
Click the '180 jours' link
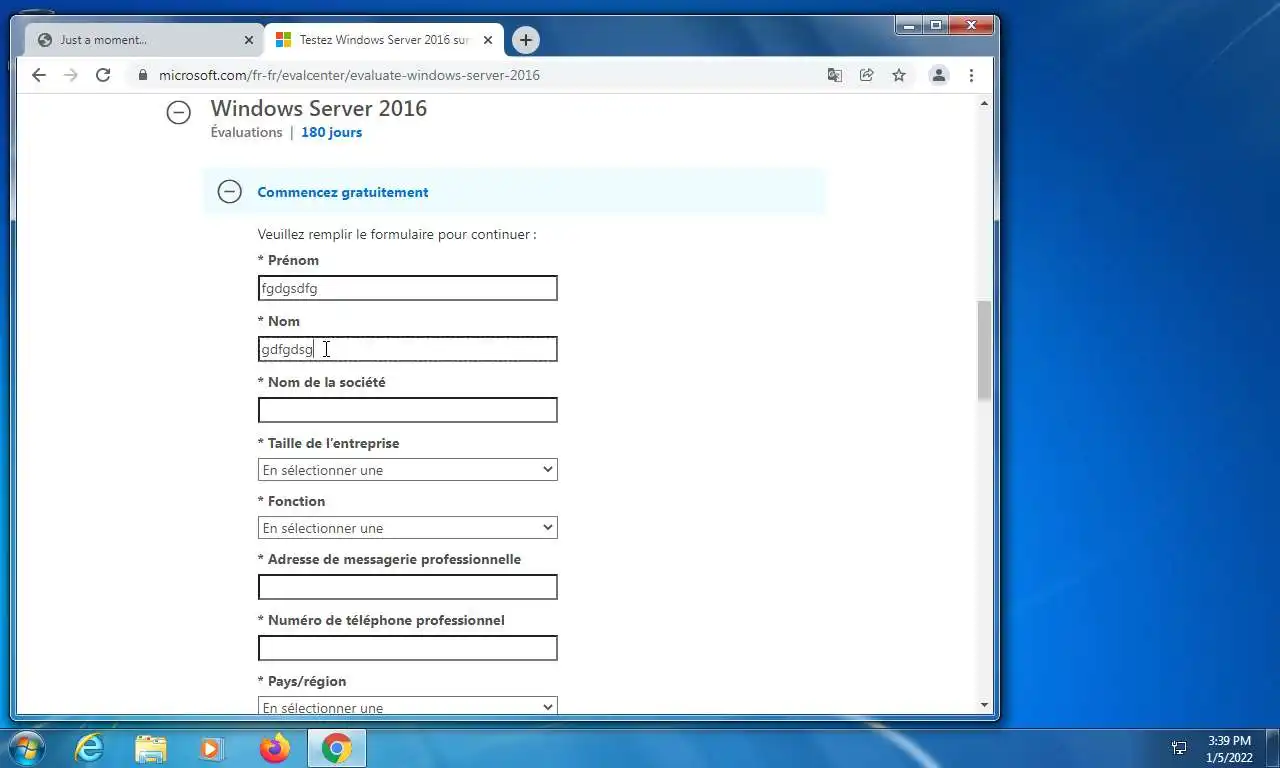[331, 132]
